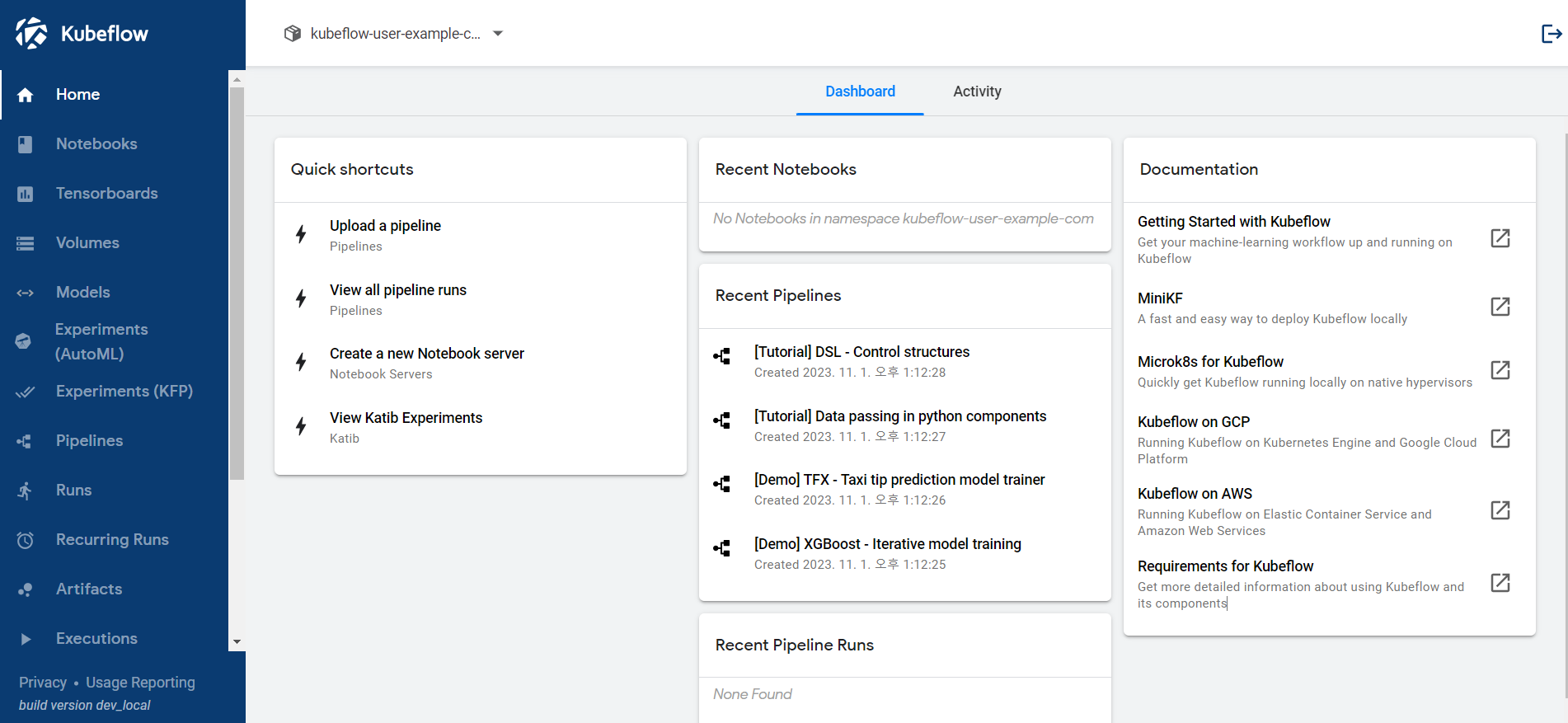Image resolution: width=1568 pixels, height=723 pixels.
Task: Click lightning icon beside View Katib Experiments
Action: pyautogui.click(x=302, y=426)
